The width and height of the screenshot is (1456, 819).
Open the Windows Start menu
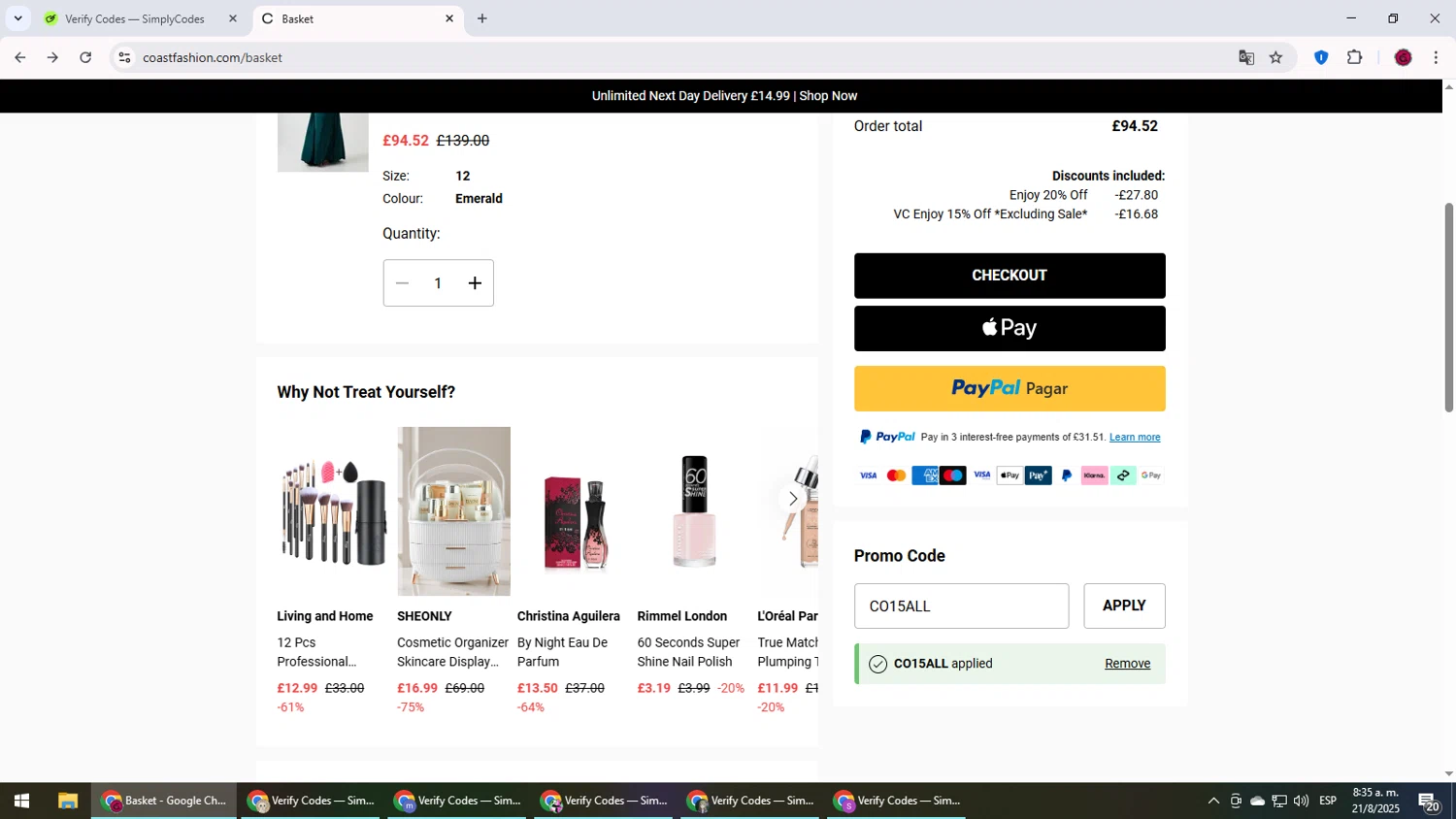click(x=21, y=801)
